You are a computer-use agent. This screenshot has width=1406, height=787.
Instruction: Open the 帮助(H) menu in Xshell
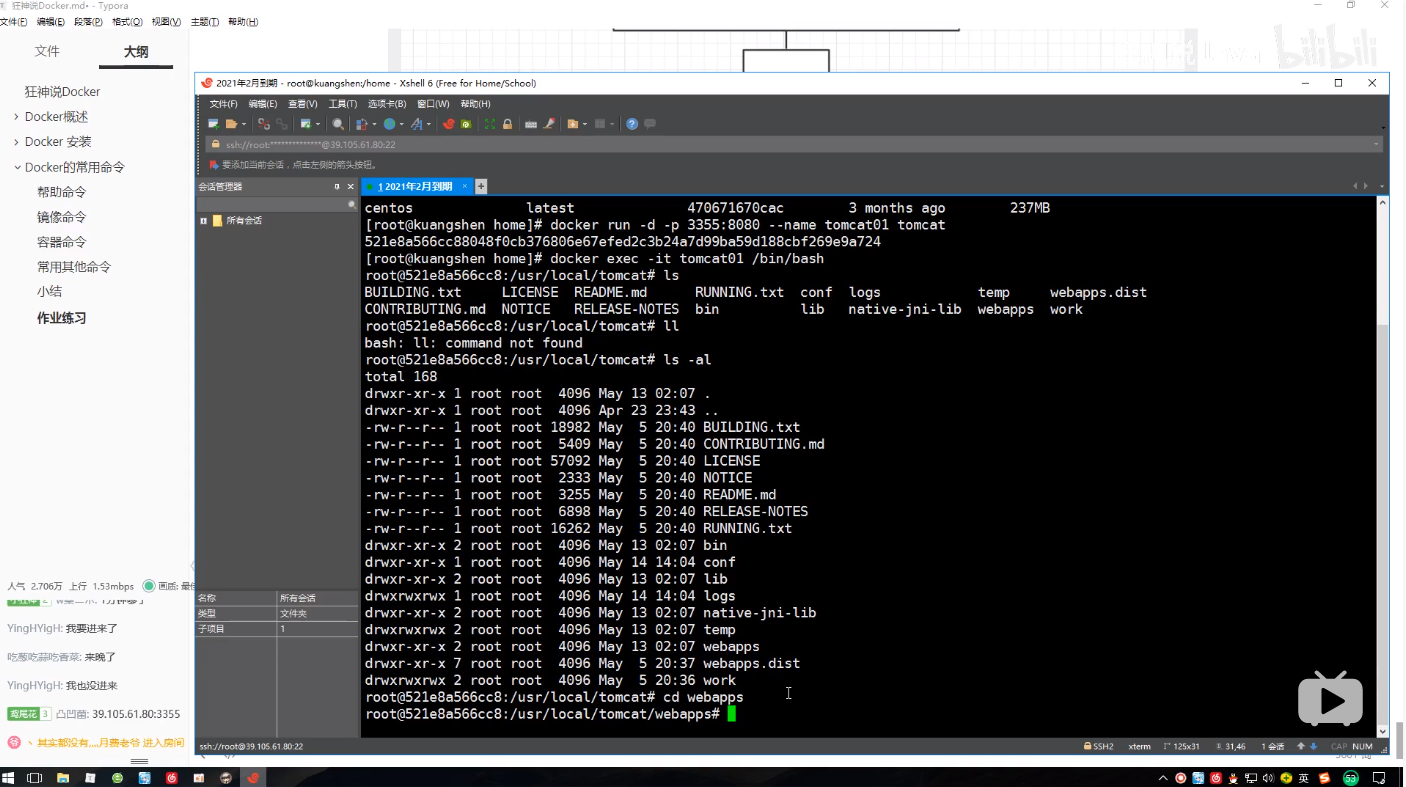[475, 104]
